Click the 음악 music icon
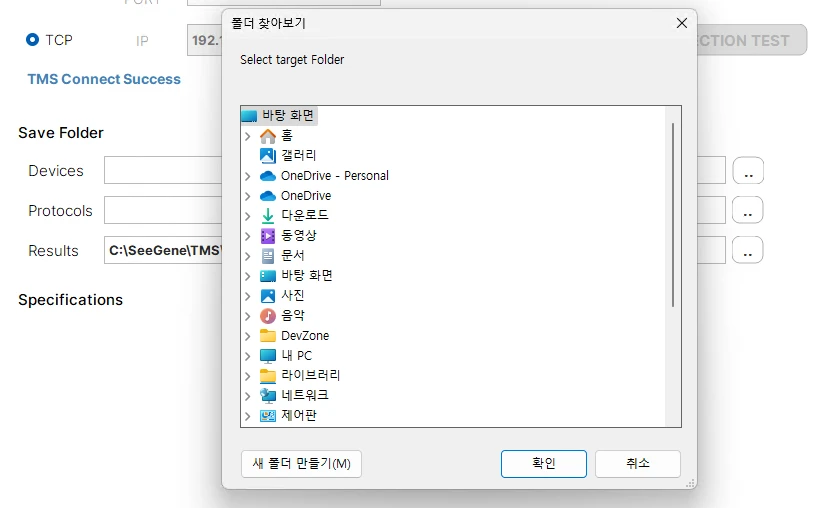 pyautogui.click(x=268, y=316)
